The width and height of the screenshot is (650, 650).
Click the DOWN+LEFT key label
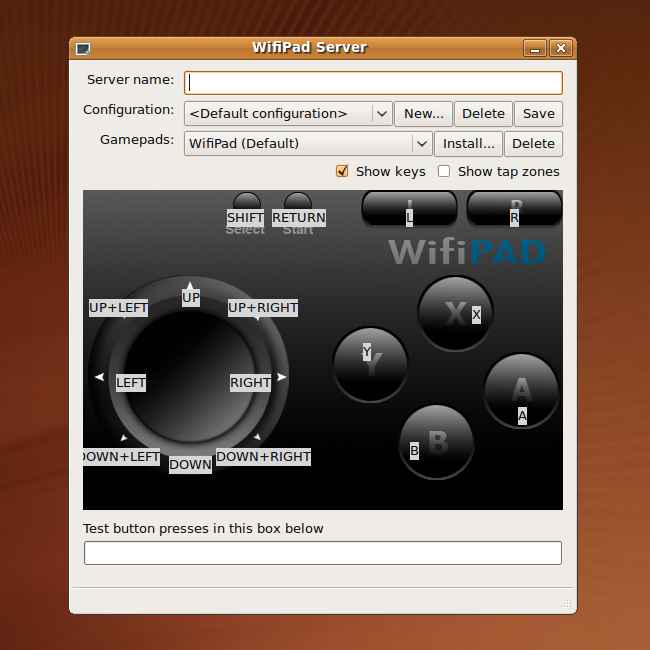tap(121, 457)
